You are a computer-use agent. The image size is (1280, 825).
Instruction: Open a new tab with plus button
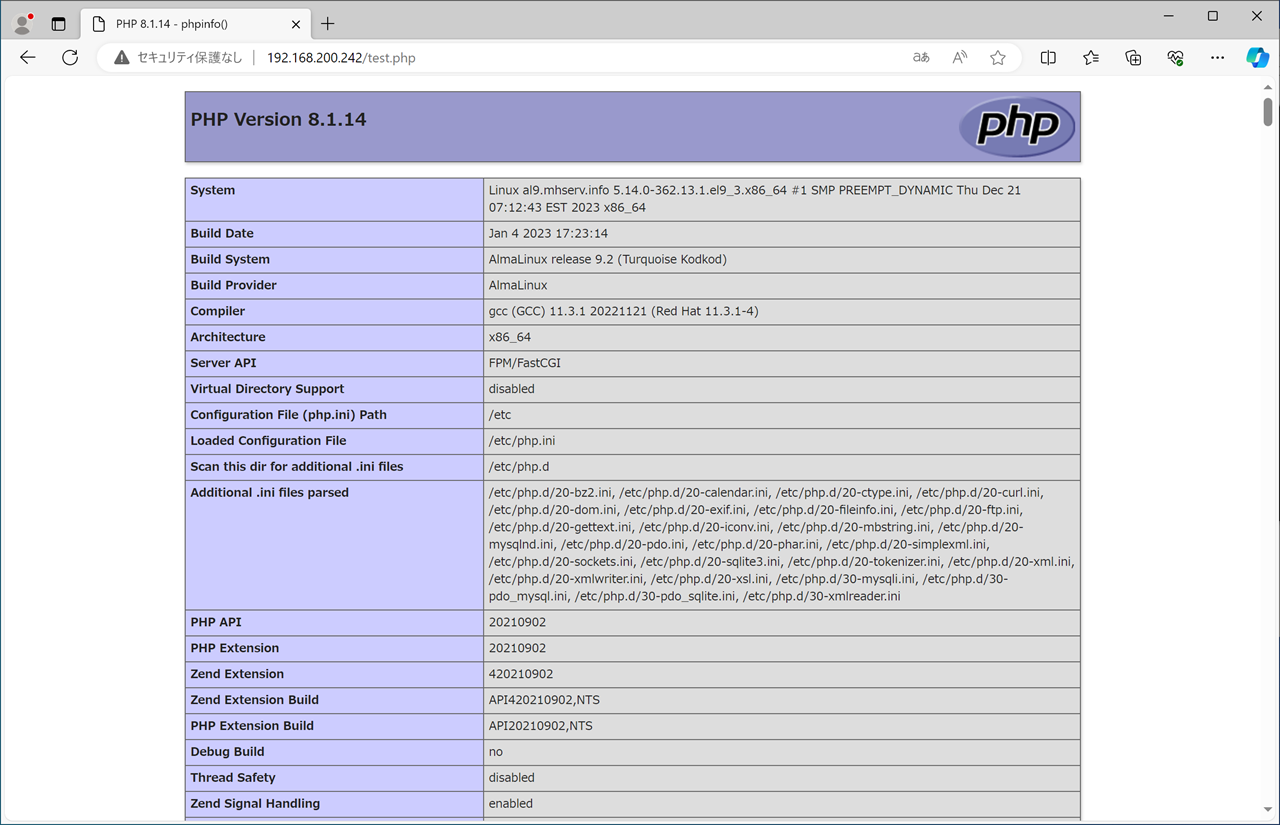point(328,24)
